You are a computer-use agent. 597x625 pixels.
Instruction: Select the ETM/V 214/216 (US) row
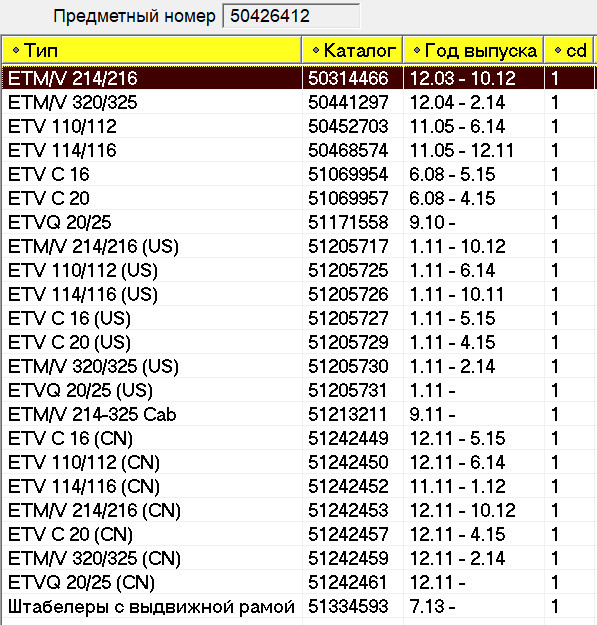(298, 246)
